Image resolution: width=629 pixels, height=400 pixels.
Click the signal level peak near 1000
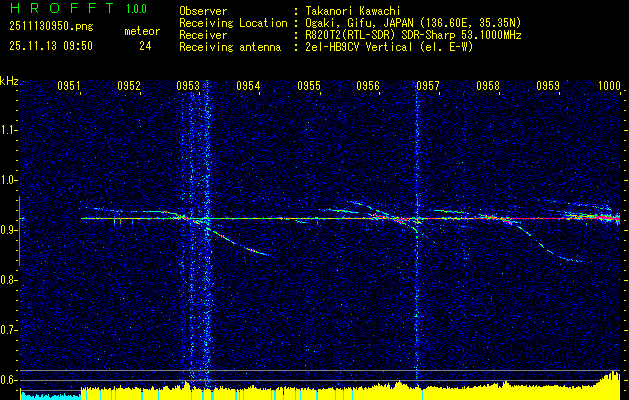pos(612,385)
